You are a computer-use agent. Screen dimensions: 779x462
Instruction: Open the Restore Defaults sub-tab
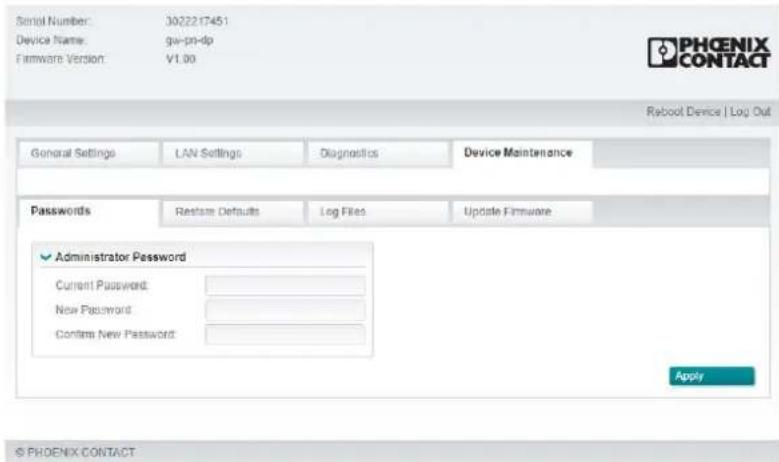[x=233, y=212]
